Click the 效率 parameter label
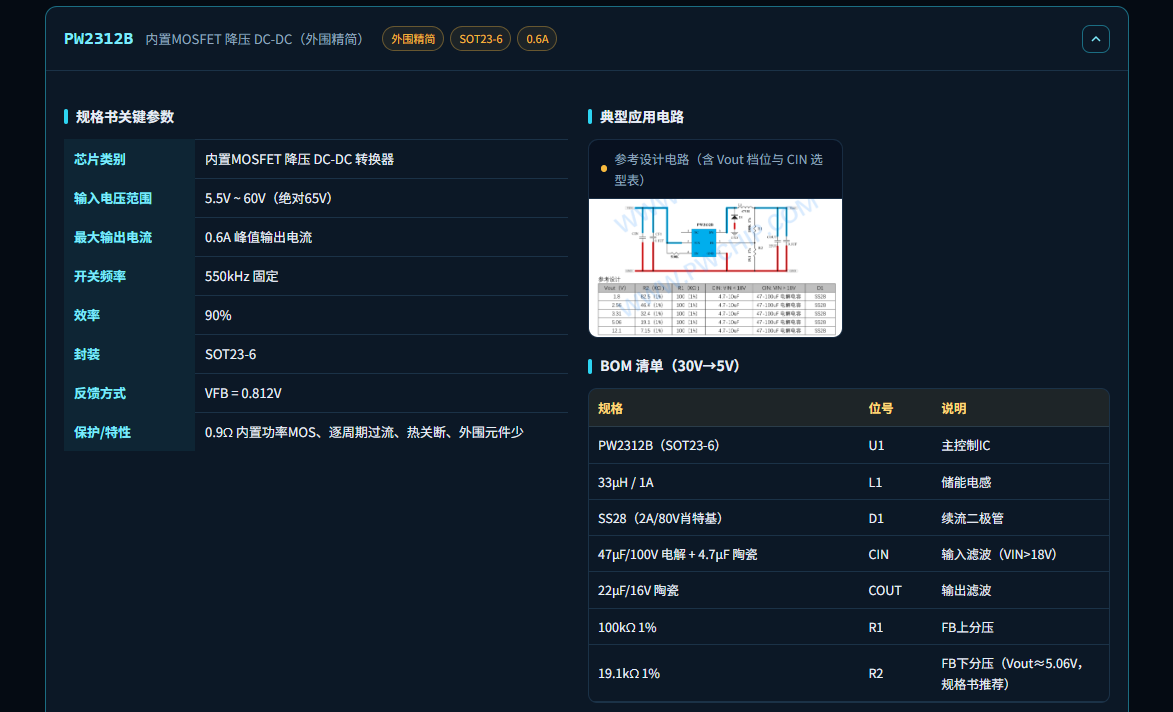 coord(87,315)
